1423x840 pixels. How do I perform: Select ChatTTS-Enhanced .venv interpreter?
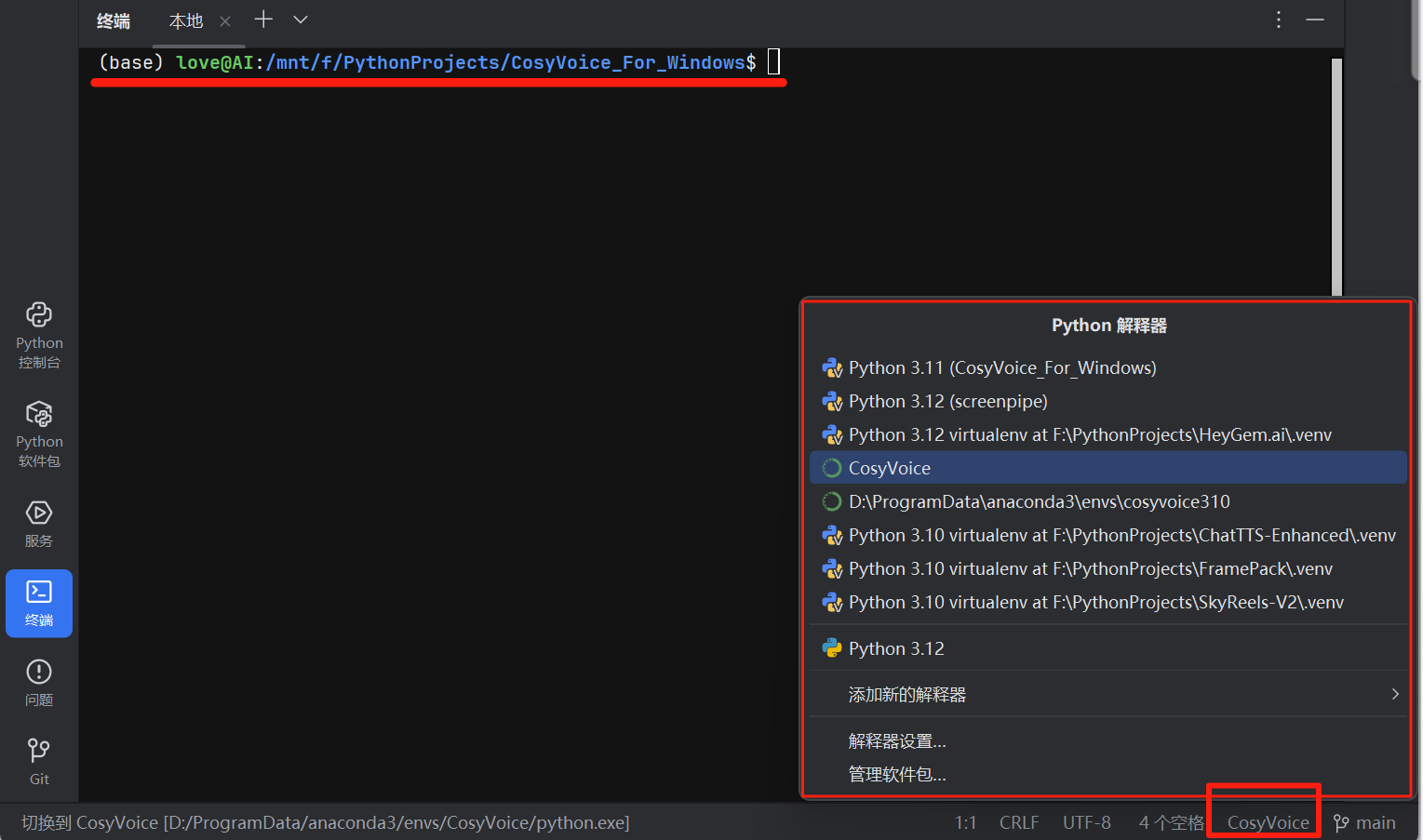[1108, 535]
